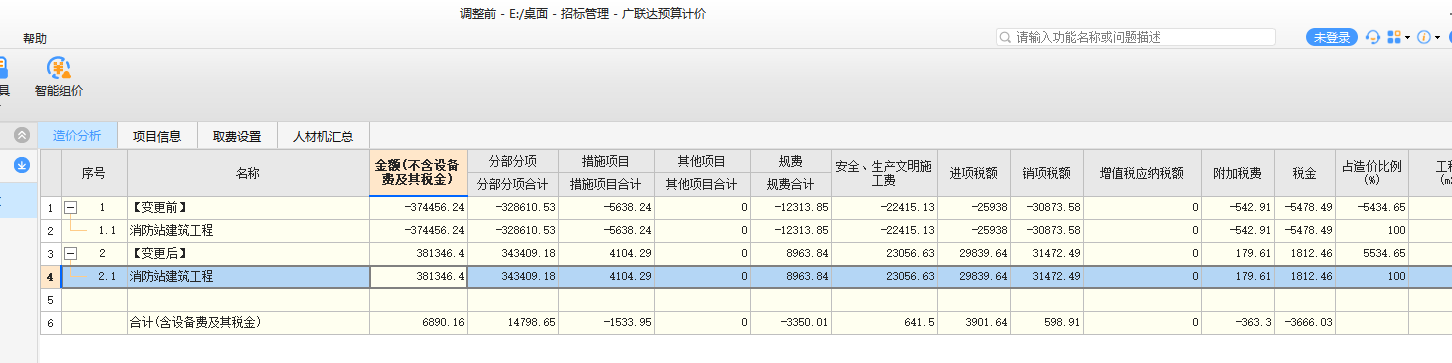Click -12313.85 in the 【变更前】 row
The height and width of the screenshot is (363, 1452).
point(790,208)
